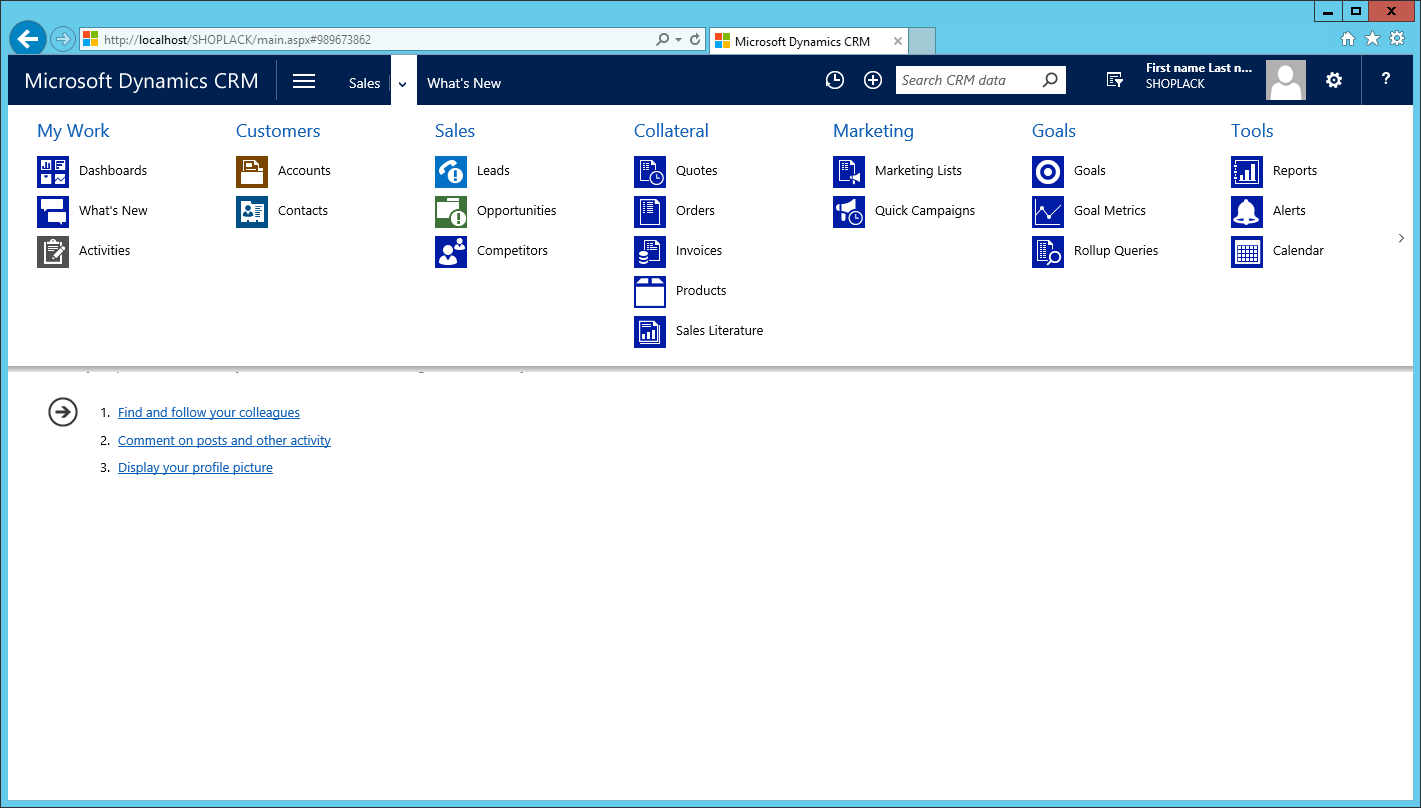
Task: Open recently viewed items clock icon
Action: [x=835, y=81]
